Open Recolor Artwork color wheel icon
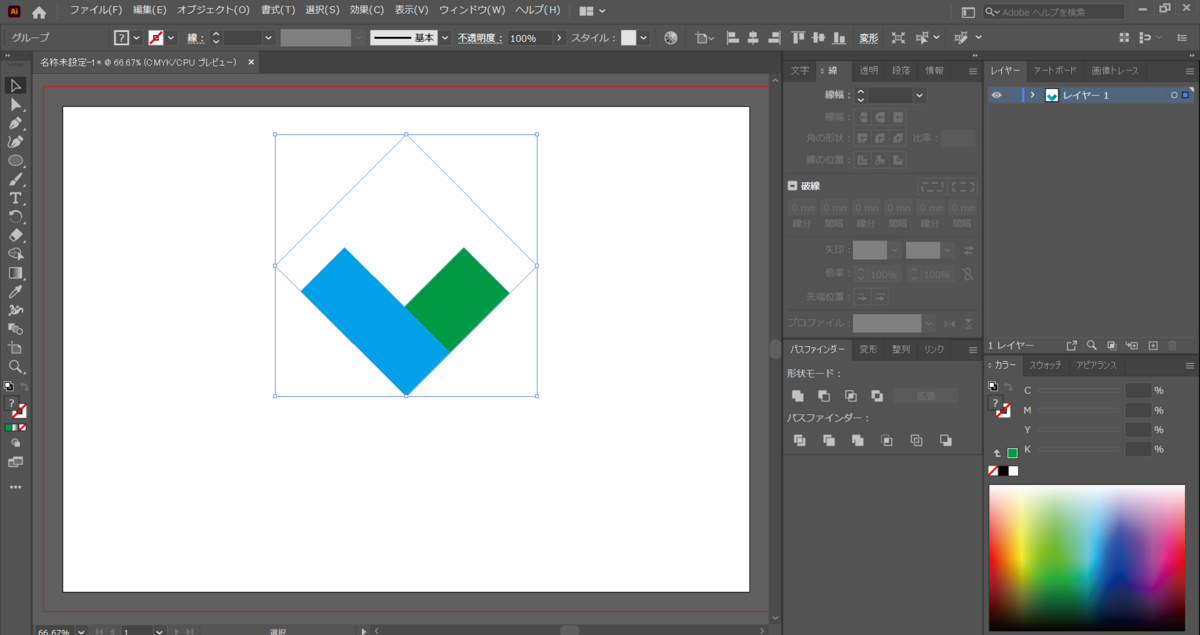1200x635 pixels. click(x=671, y=37)
